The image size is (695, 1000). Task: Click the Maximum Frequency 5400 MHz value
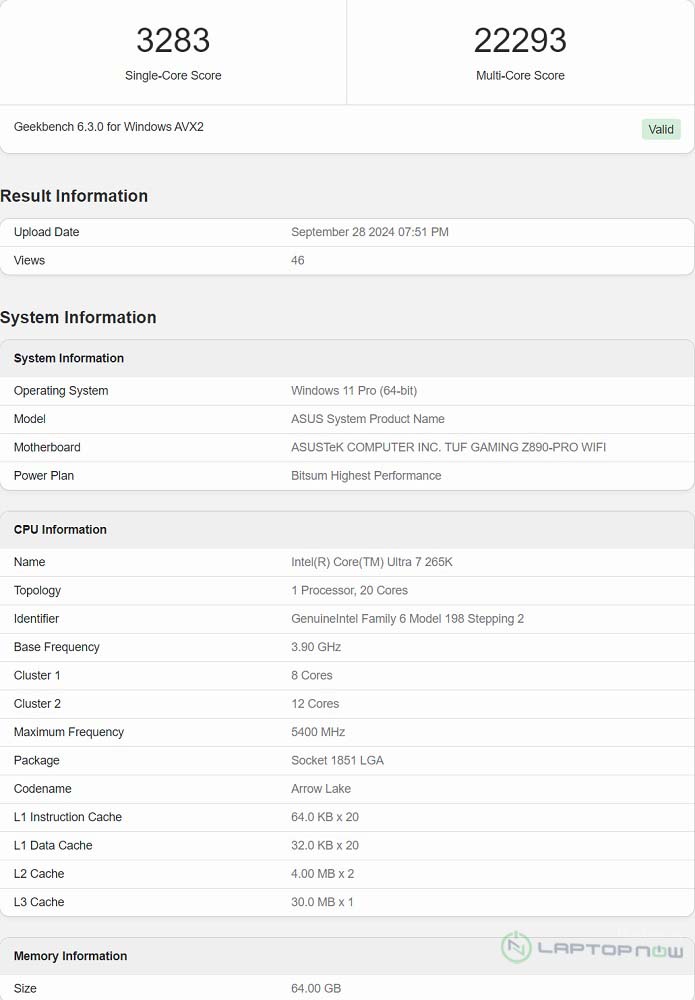[x=318, y=732]
